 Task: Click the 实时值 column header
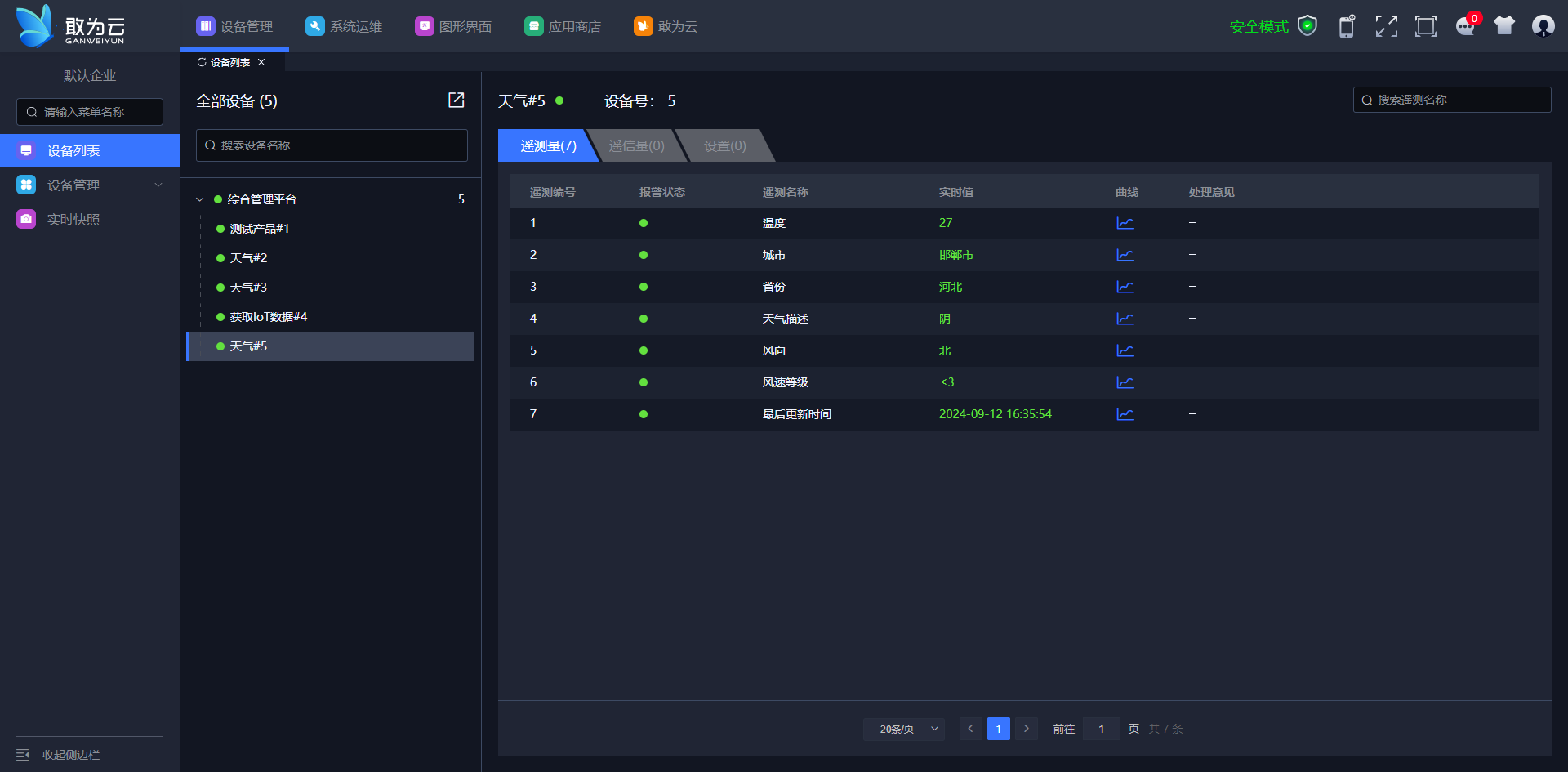956,192
